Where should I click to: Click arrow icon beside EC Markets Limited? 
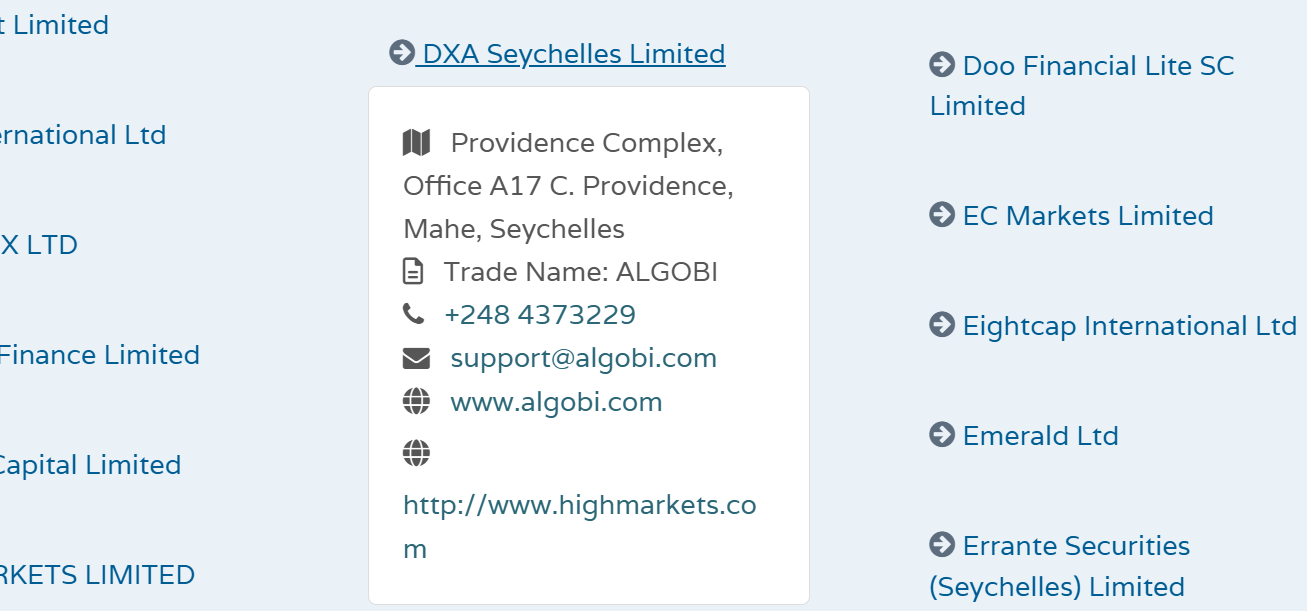point(942,214)
